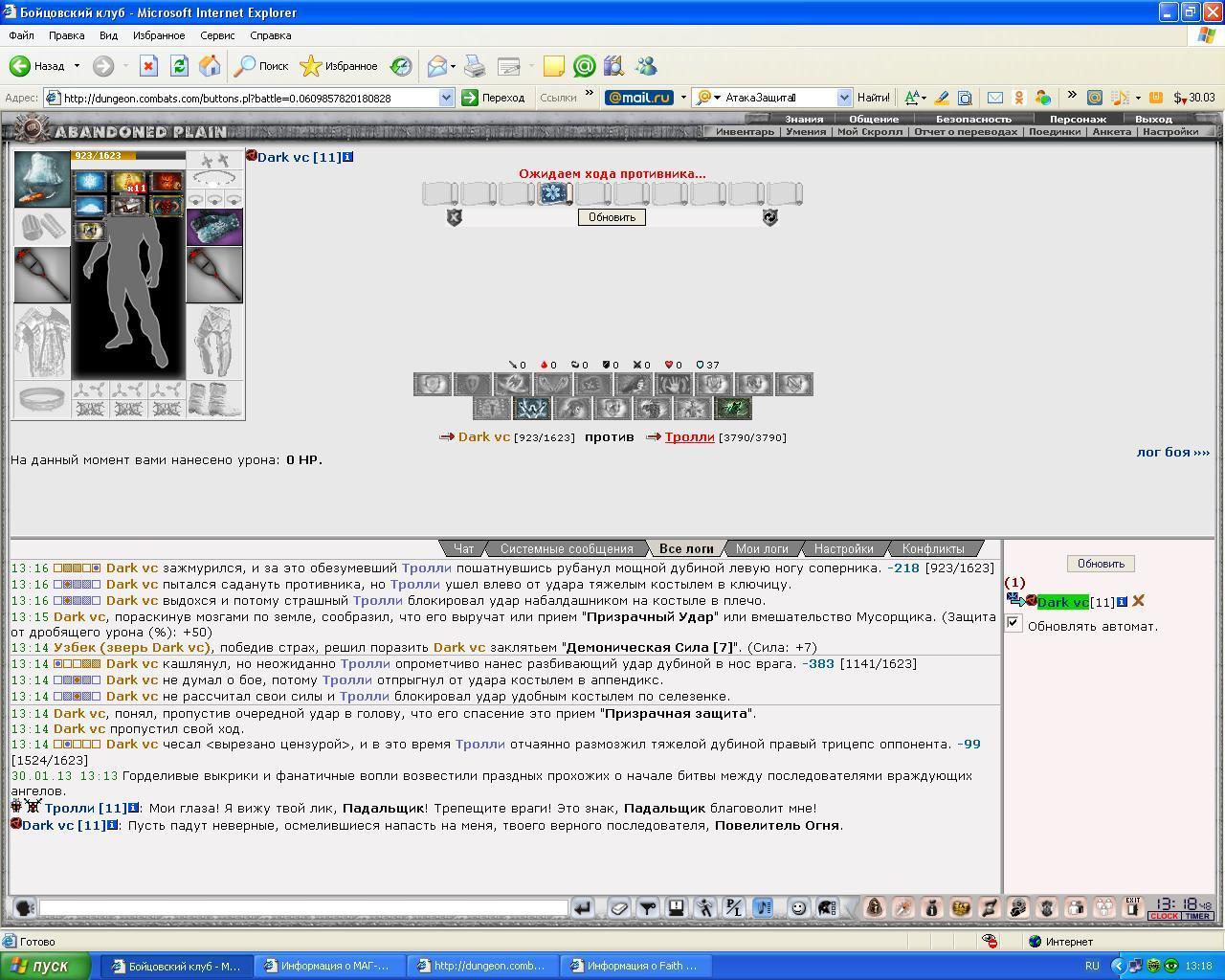Toggle the CLOCK mode button

point(1164,916)
